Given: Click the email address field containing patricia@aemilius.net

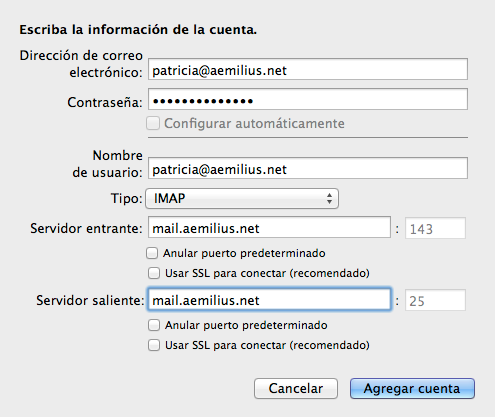Looking at the screenshot, I should pos(308,69).
